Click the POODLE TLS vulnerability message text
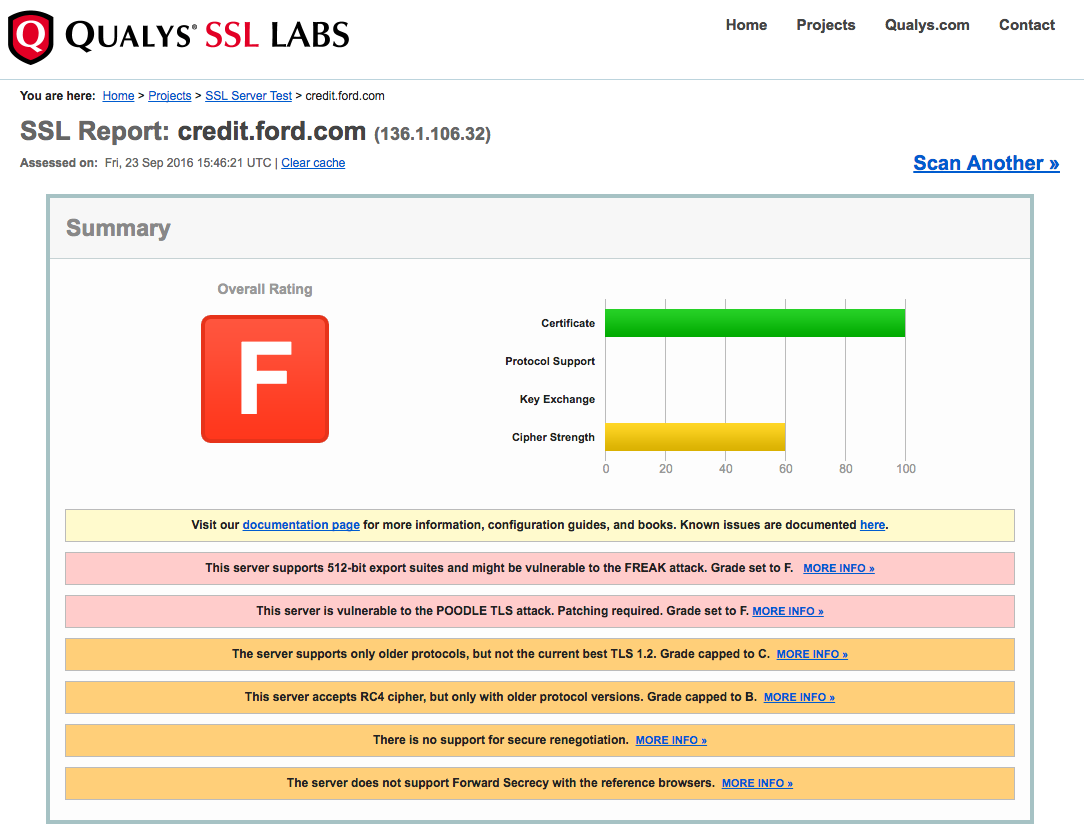This screenshot has width=1084, height=836. click(x=503, y=611)
